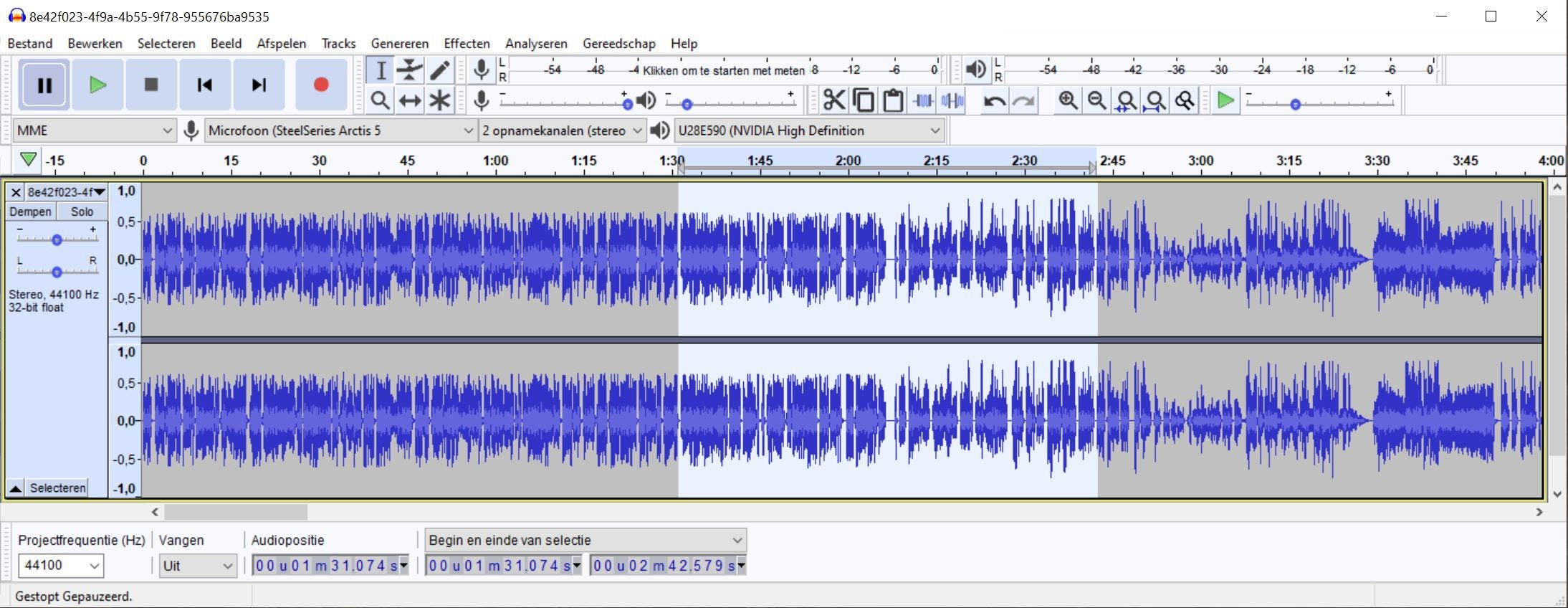The height and width of the screenshot is (608, 1568).
Task: Open the Vangen snap dropdown
Action: [198, 566]
